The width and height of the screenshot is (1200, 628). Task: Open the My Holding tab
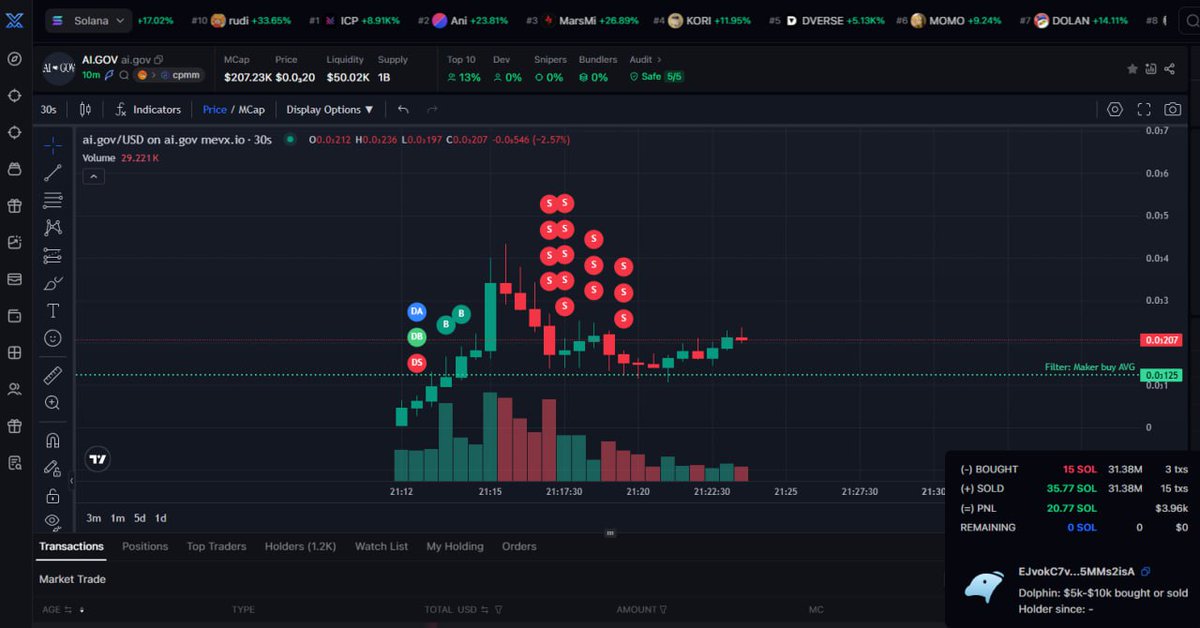pyautogui.click(x=455, y=546)
